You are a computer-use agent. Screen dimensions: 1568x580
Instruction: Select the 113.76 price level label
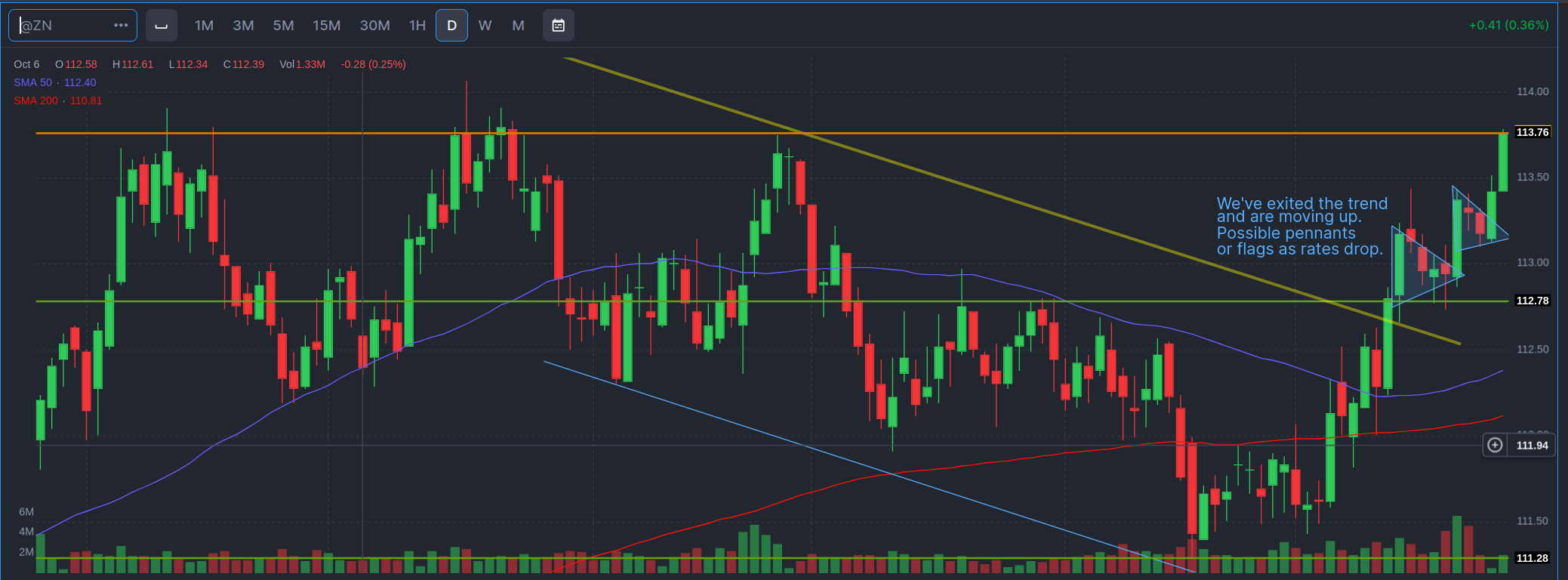(1532, 132)
